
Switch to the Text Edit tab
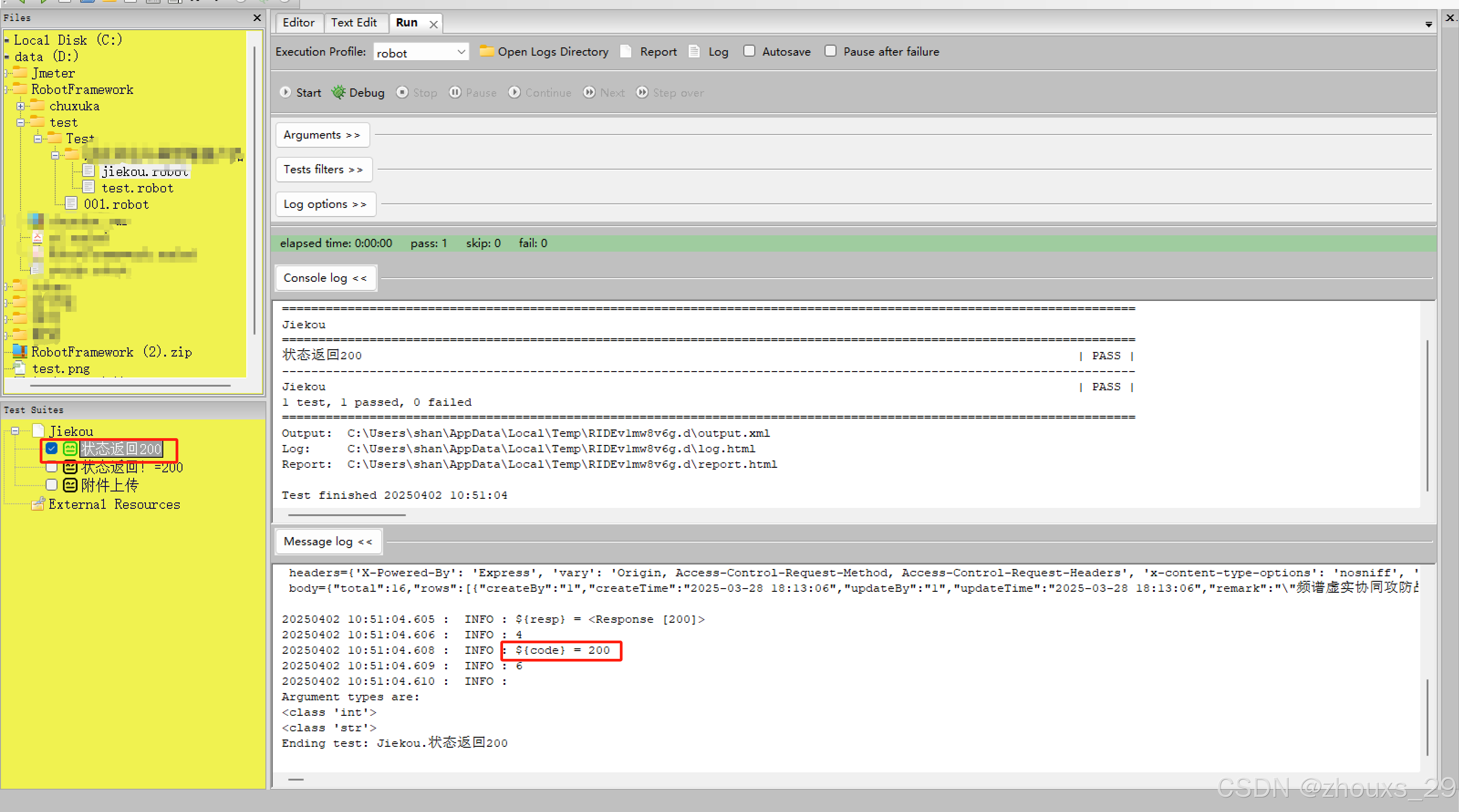point(353,23)
